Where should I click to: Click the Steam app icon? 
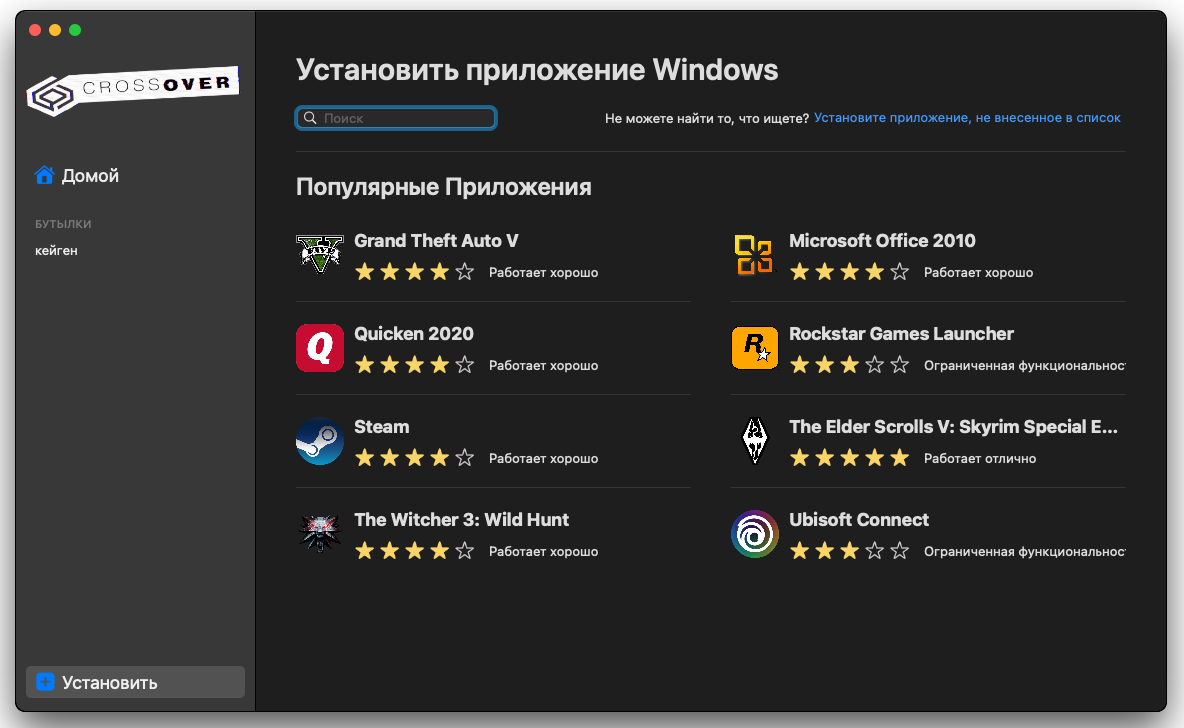(320, 440)
